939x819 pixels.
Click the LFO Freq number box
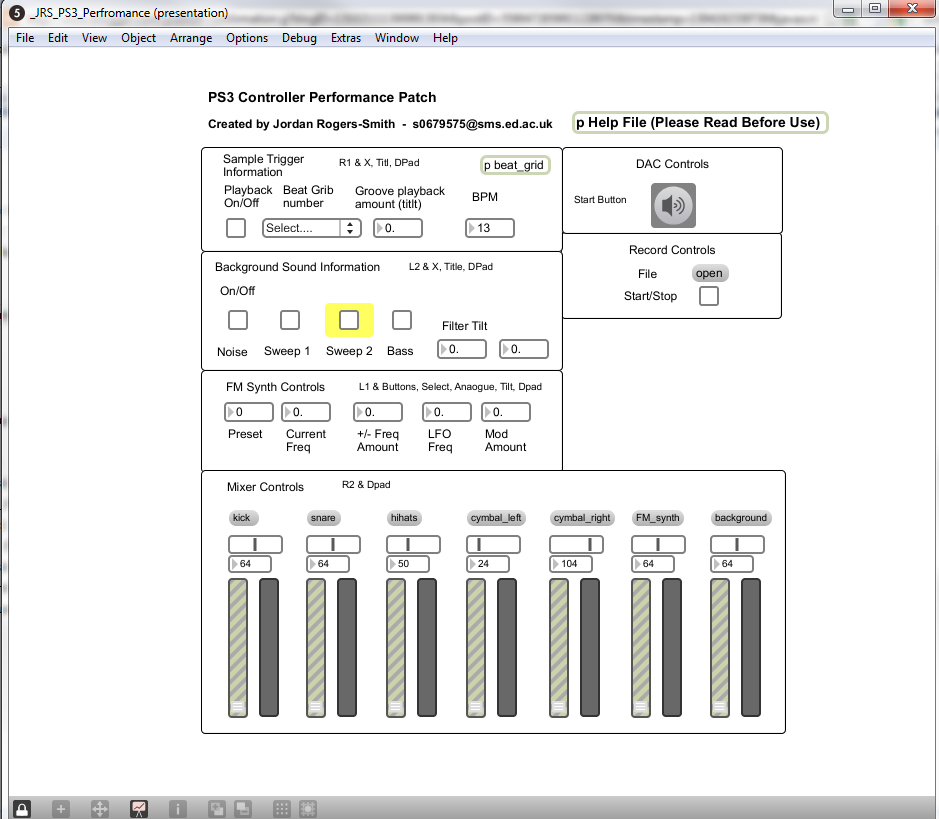tap(447, 412)
